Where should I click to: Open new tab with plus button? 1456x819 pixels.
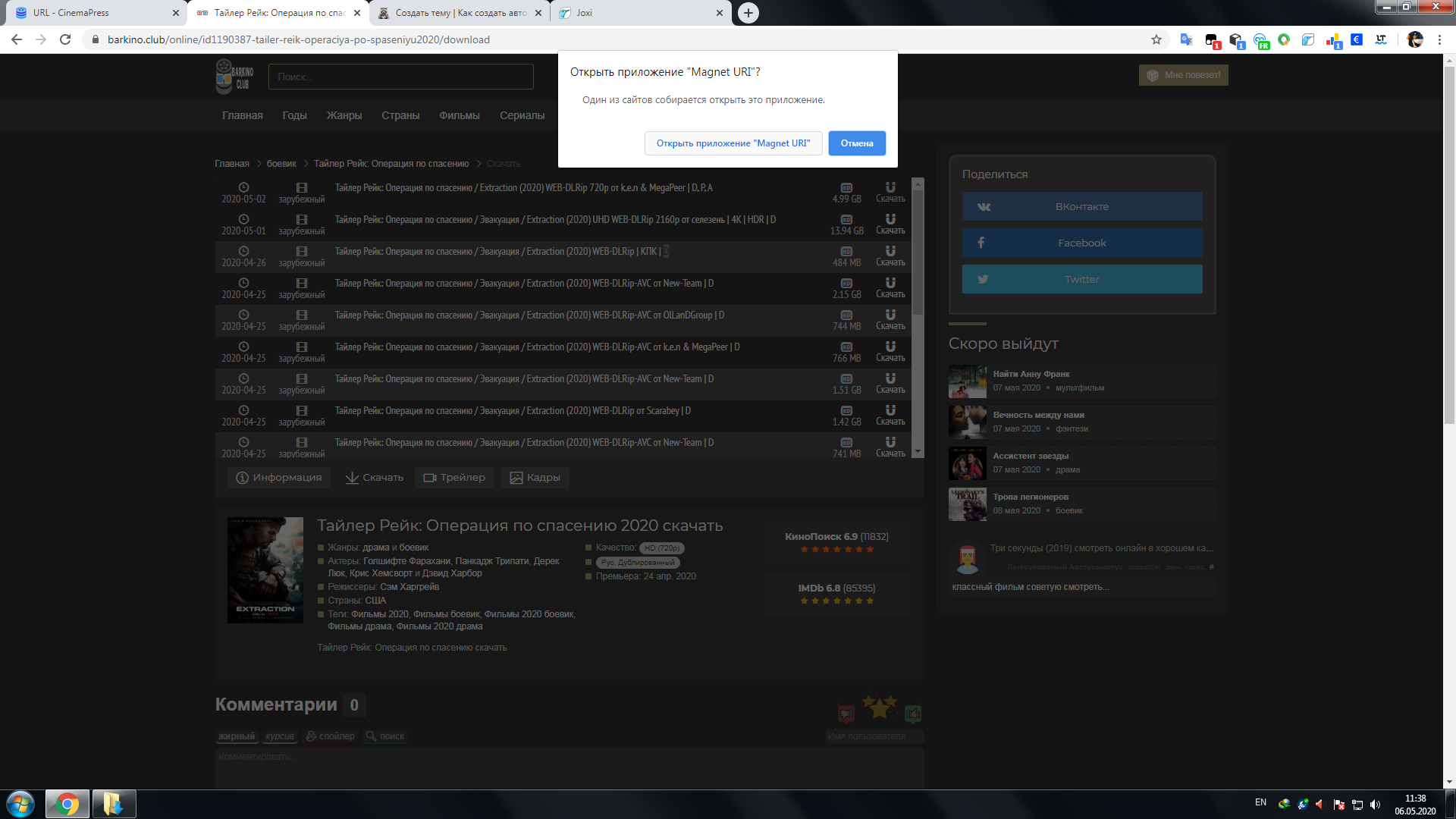pos(748,13)
